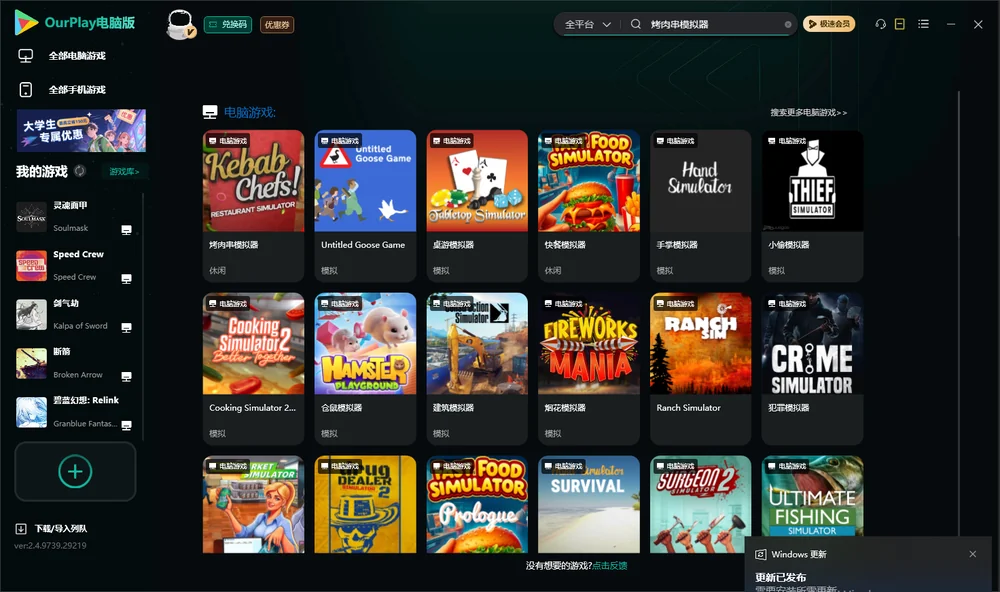Open customer support headset icon
Viewport: 1000px width, 592px height.
[x=881, y=24]
